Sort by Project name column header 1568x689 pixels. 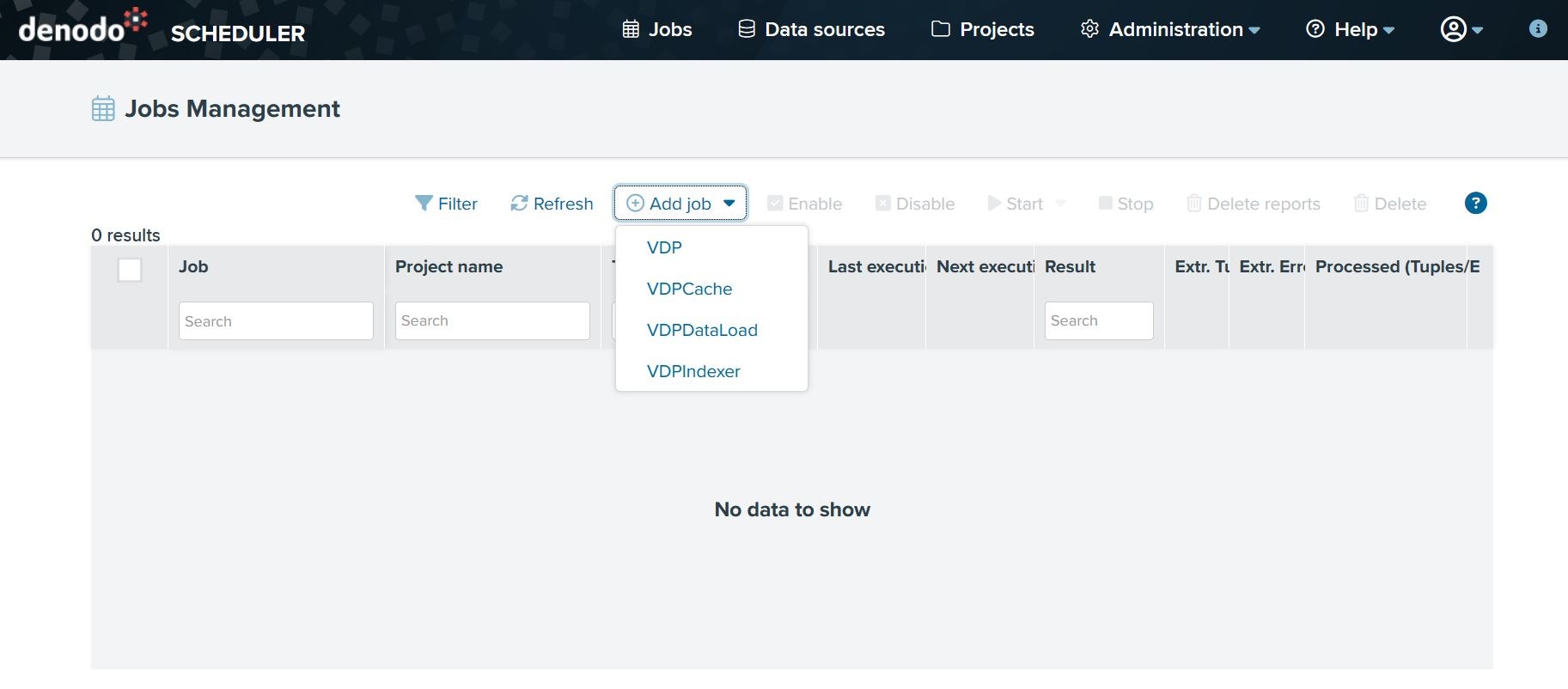(x=448, y=266)
